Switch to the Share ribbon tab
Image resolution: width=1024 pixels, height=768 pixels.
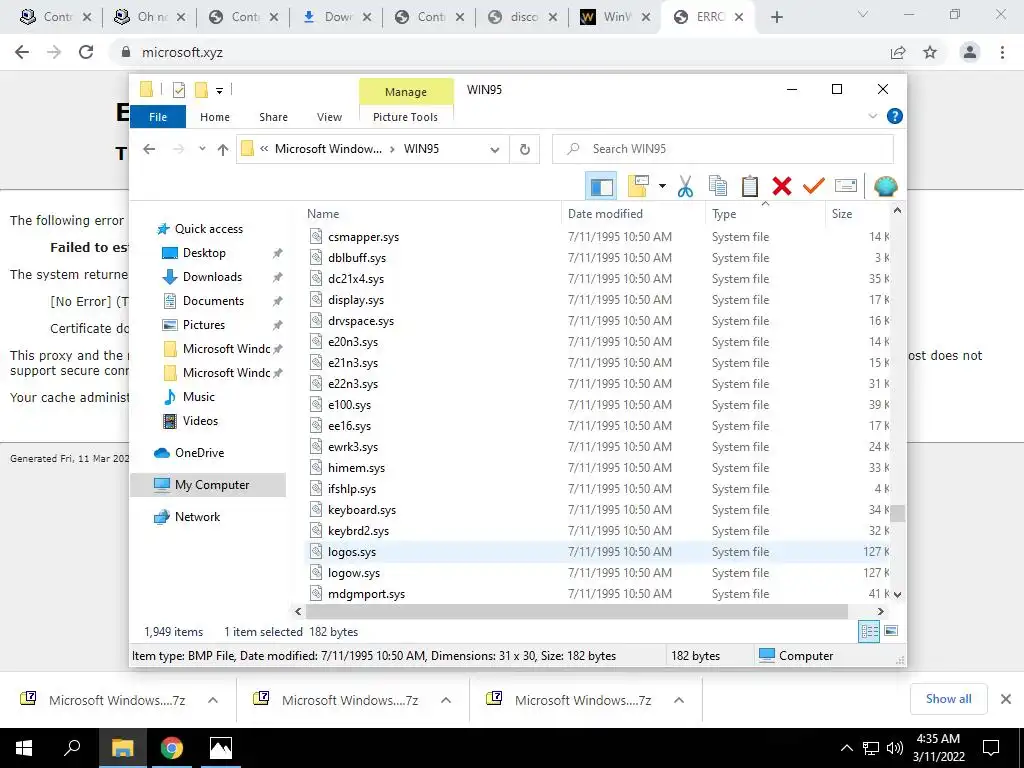(273, 117)
